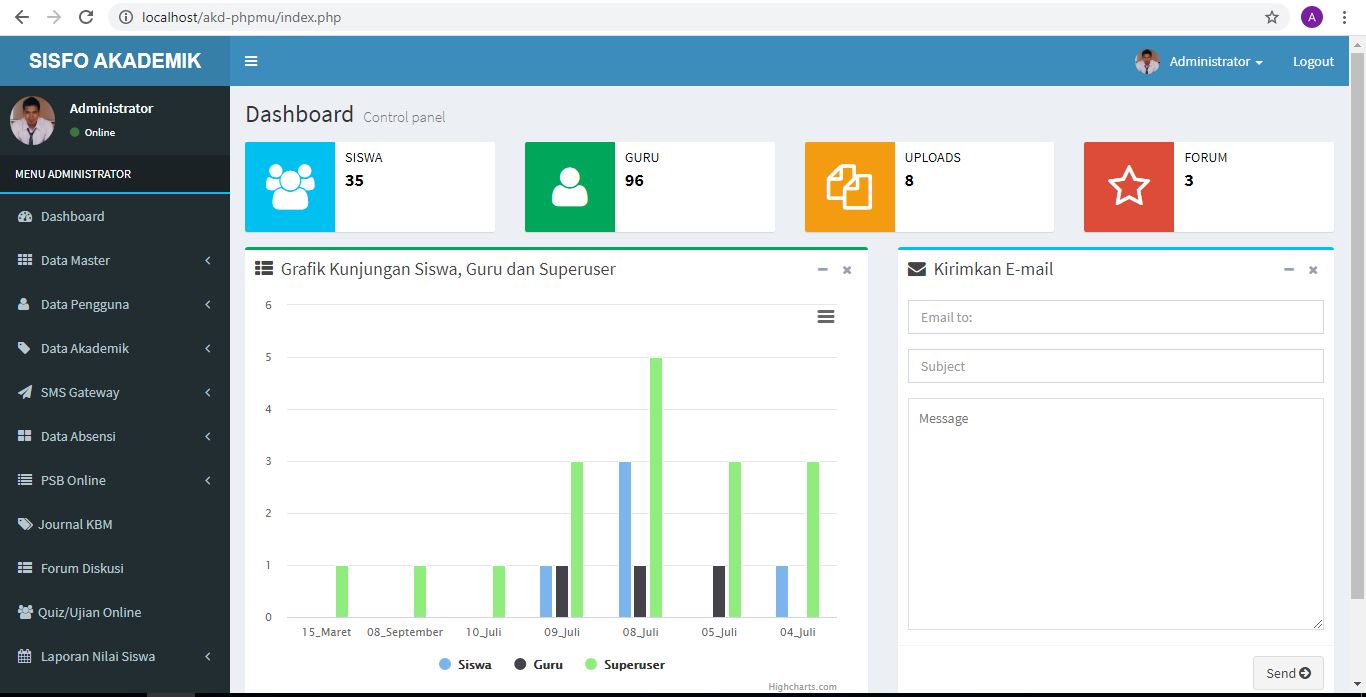Click the Logout link

[1313, 61]
